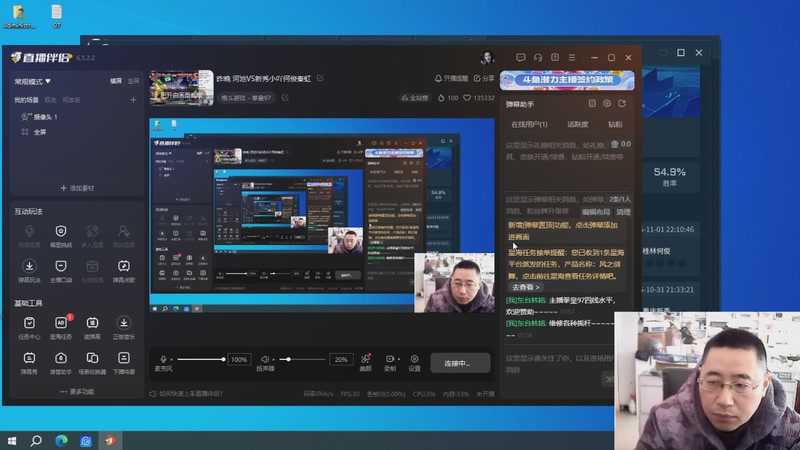Open the 如何快速上手直播伴侣? help link
800x450 pixels.
186,393
